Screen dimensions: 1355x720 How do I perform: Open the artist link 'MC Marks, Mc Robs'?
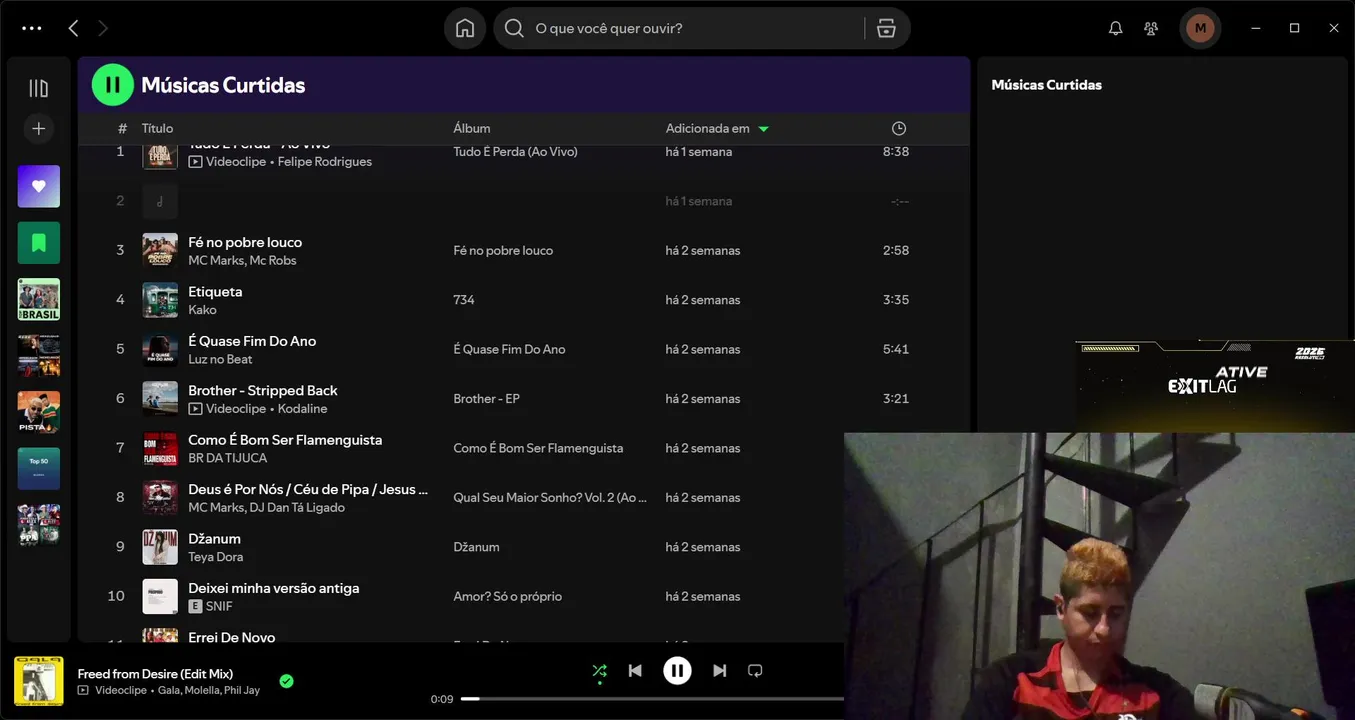242,260
